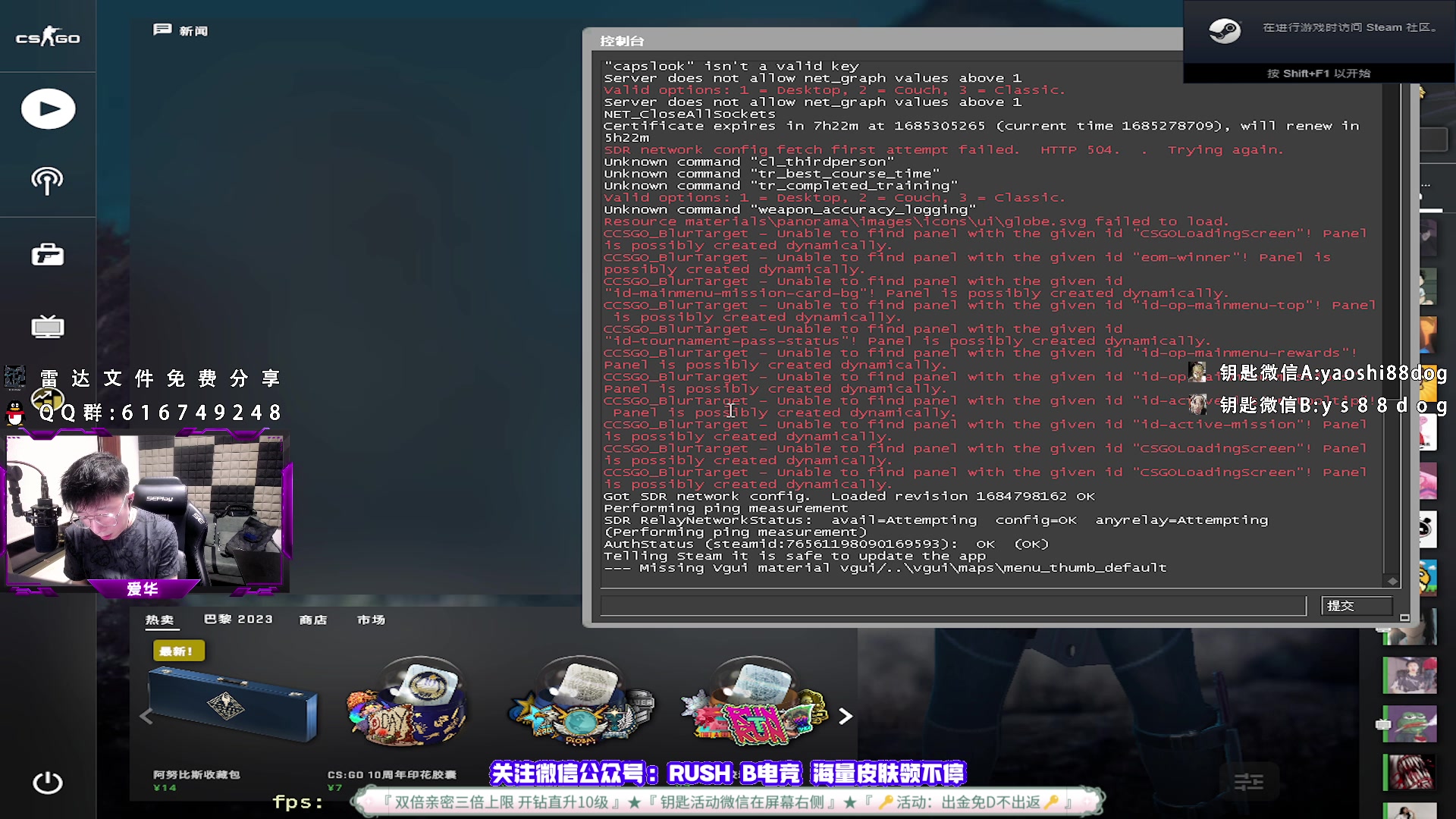Open the settings sliders icon at bottom right

[1248, 781]
